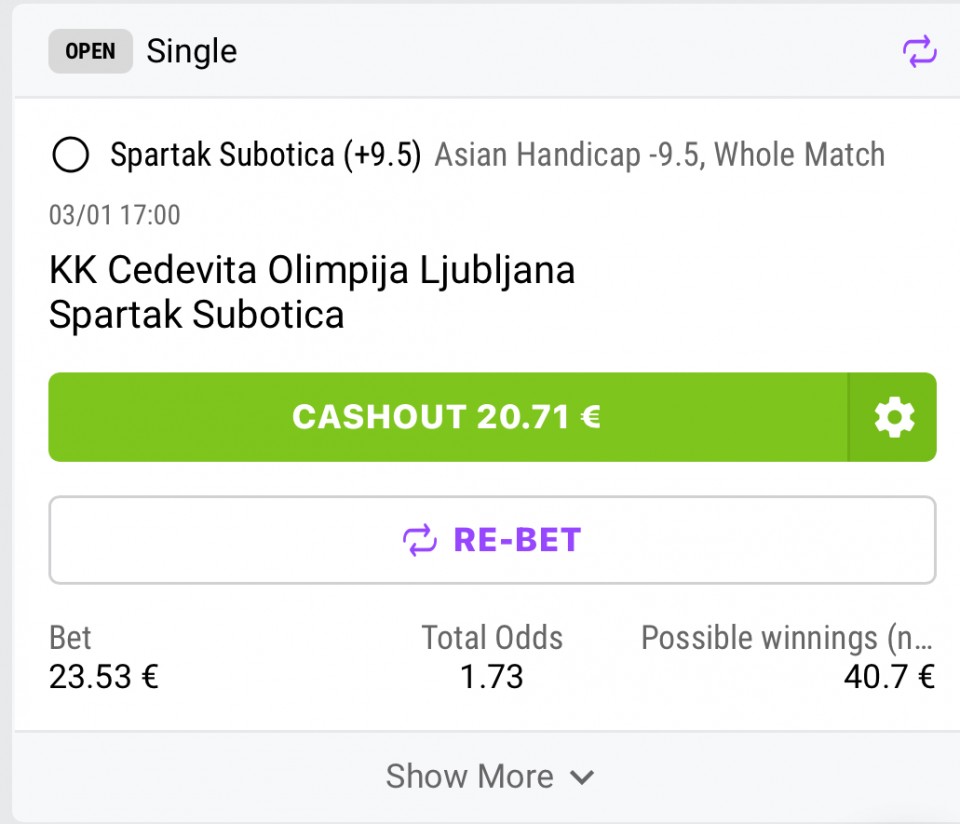Click the Total Odds value 1.73

point(491,677)
